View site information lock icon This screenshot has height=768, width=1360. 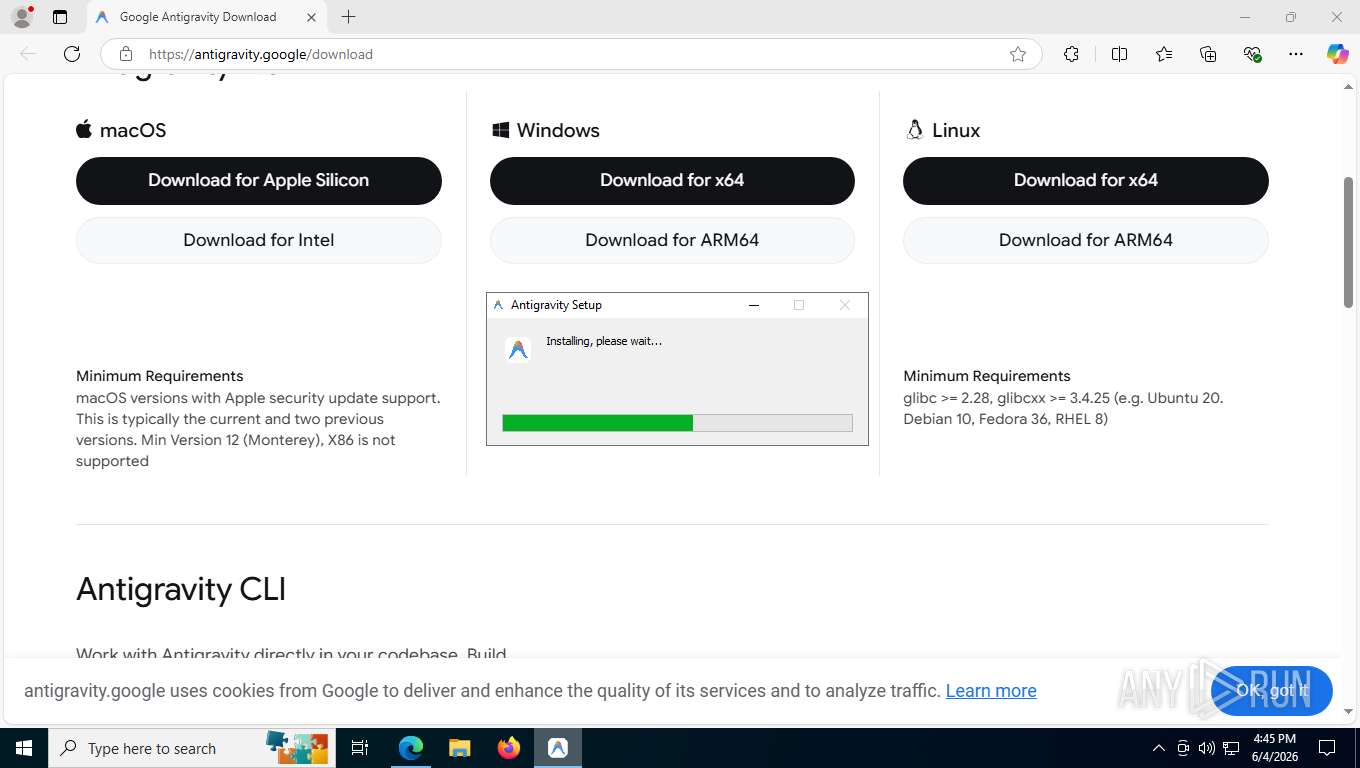tap(125, 54)
